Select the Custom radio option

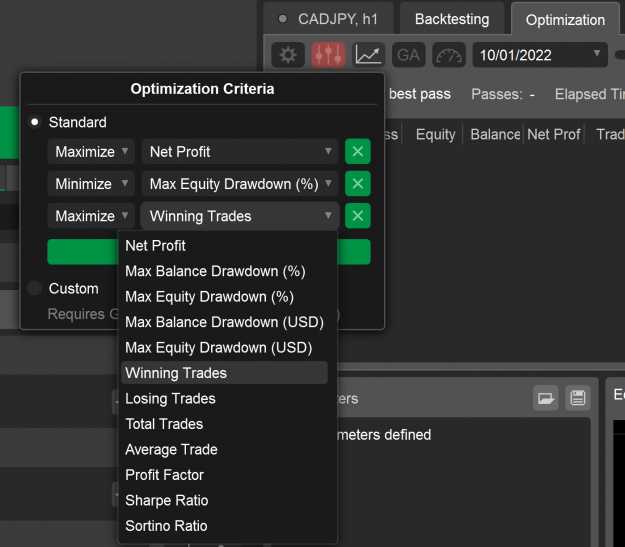pos(35,288)
